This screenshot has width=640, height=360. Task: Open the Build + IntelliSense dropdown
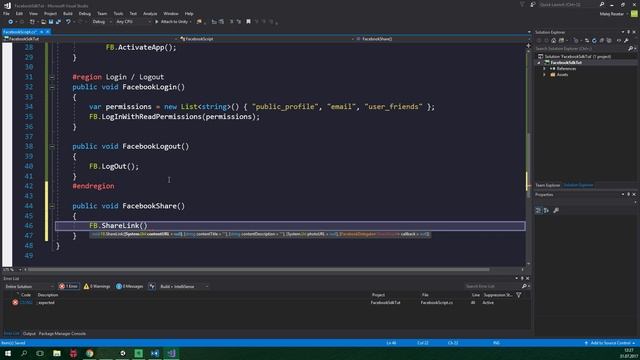(x=184, y=287)
